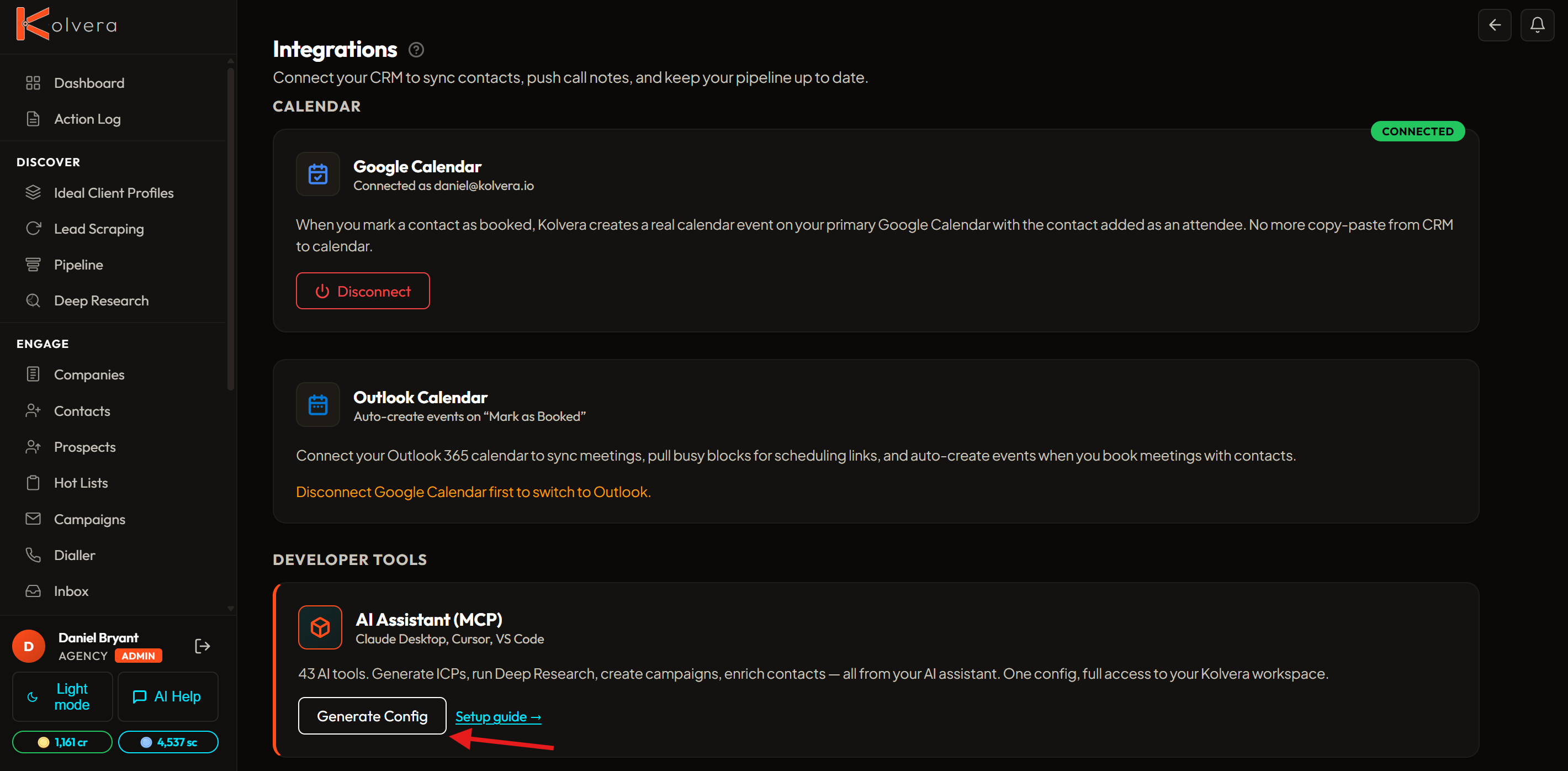Select Prospects in sidebar
This screenshot has width=1568, height=771.
click(x=85, y=446)
